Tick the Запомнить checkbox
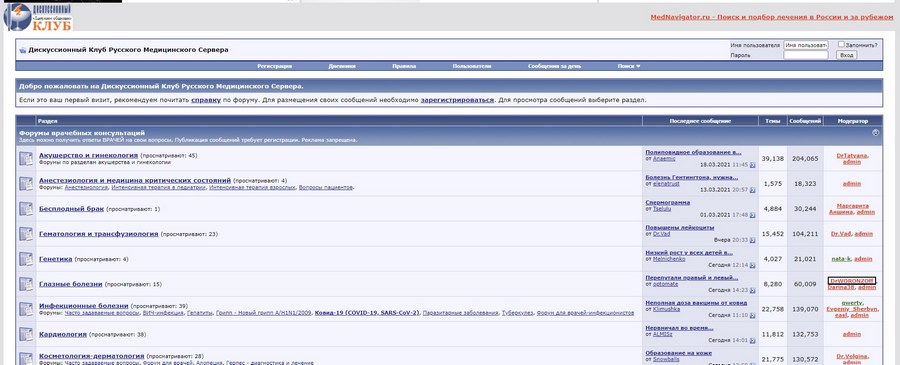 [x=841, y=44]
